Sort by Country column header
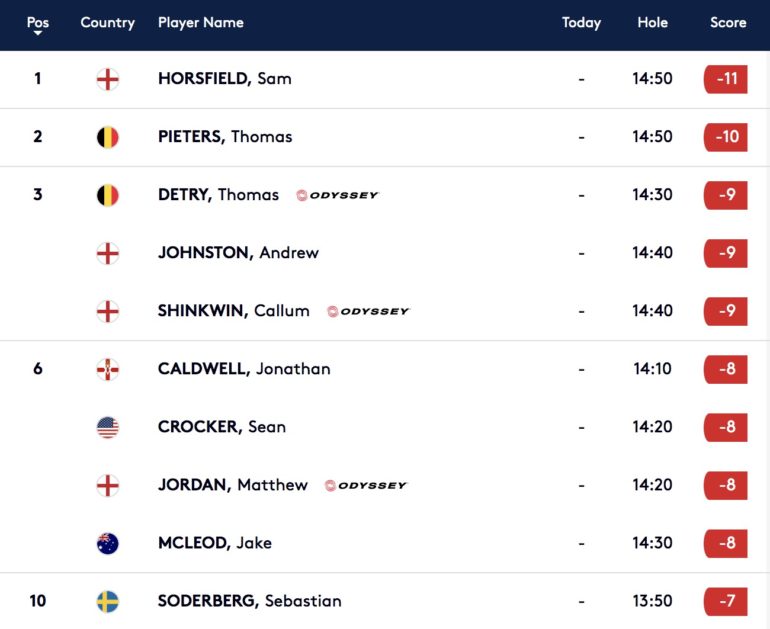770x629 pixels. point(107,22)
